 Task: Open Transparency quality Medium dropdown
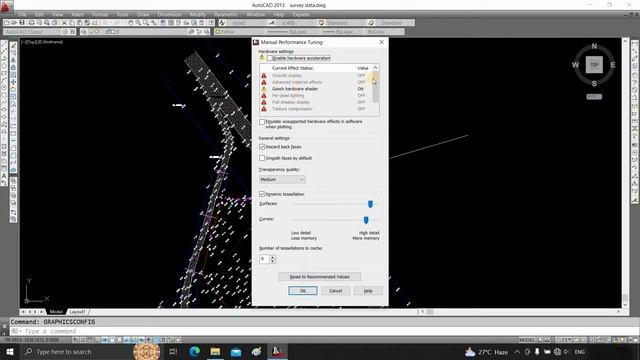tap(282, 180)
